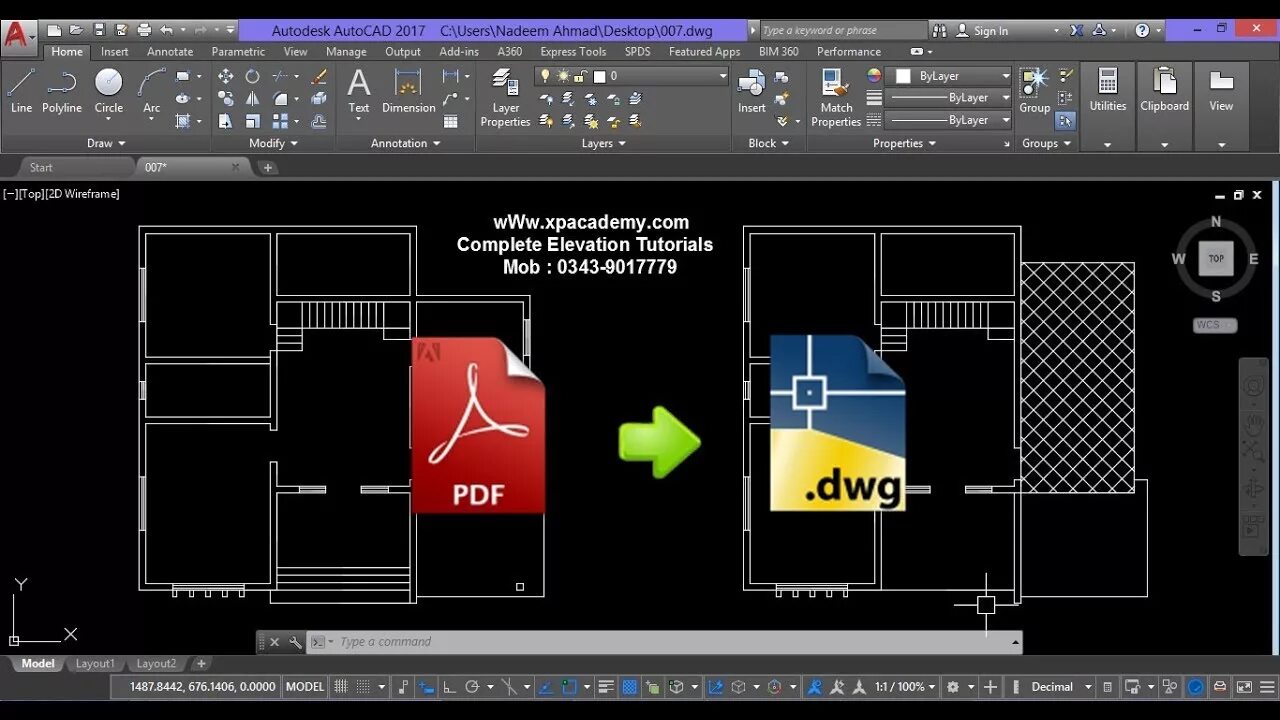Click the 2D Wireframe visual style label
The height and width of the screenshot is (720, 1280).
point(82,194)
